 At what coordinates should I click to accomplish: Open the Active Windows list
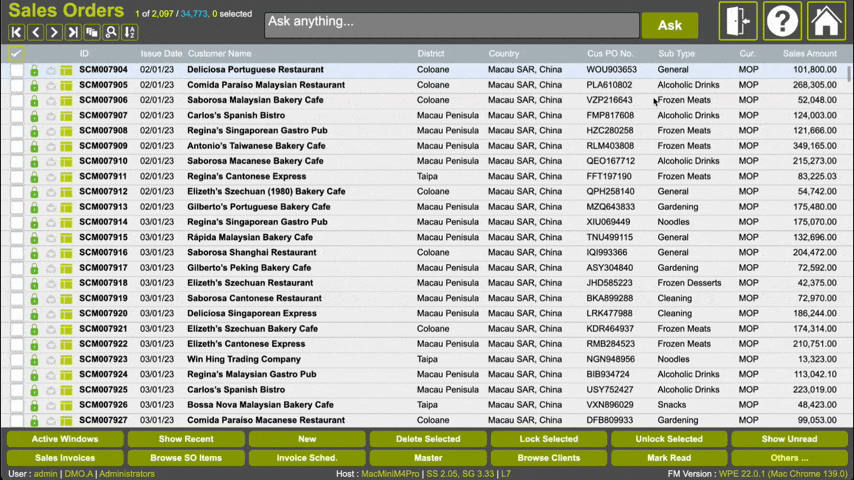tap(65, 439)
